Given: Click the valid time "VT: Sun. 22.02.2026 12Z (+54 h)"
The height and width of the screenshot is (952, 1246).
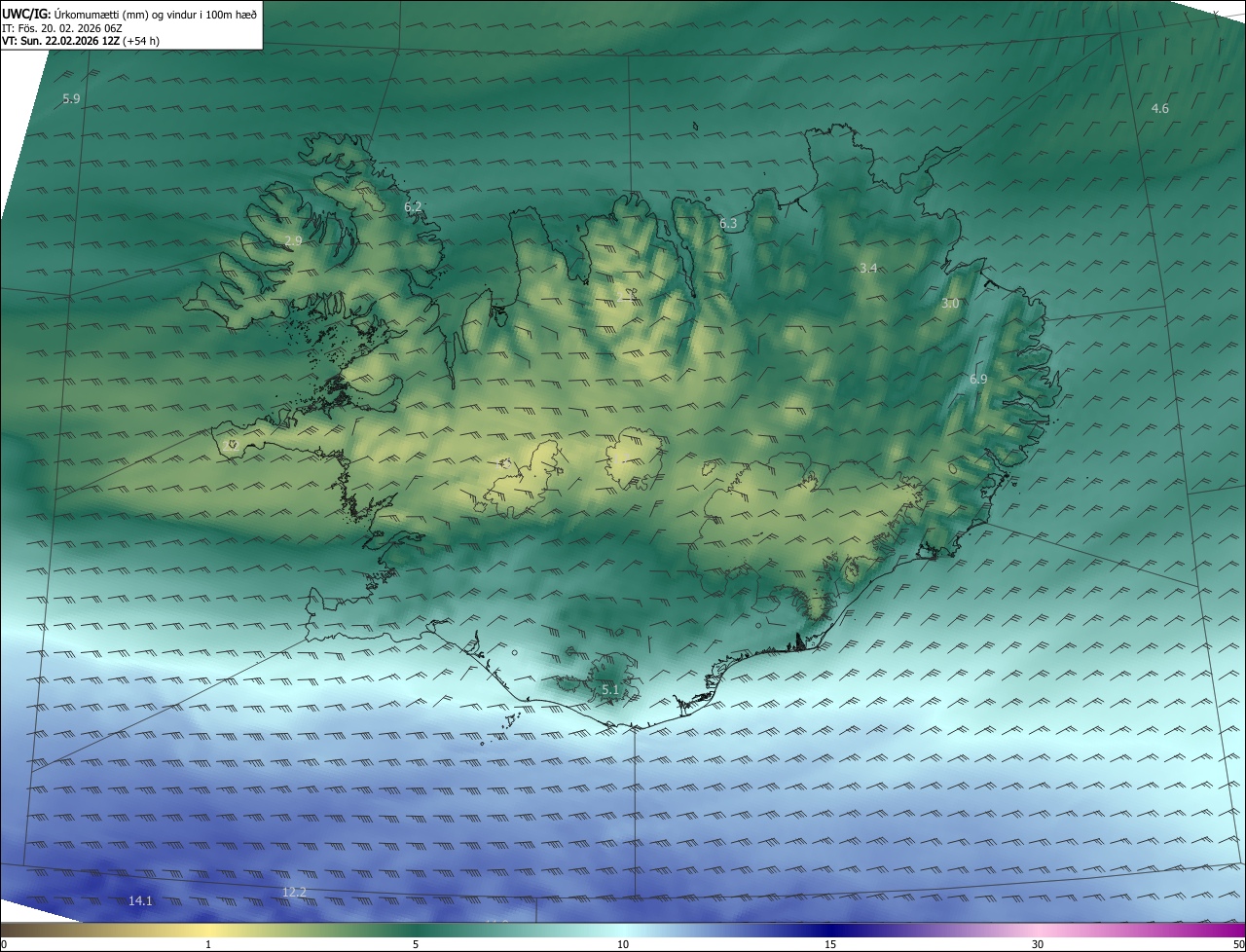Looking at the screenshot, I should (x=82, y=41).
